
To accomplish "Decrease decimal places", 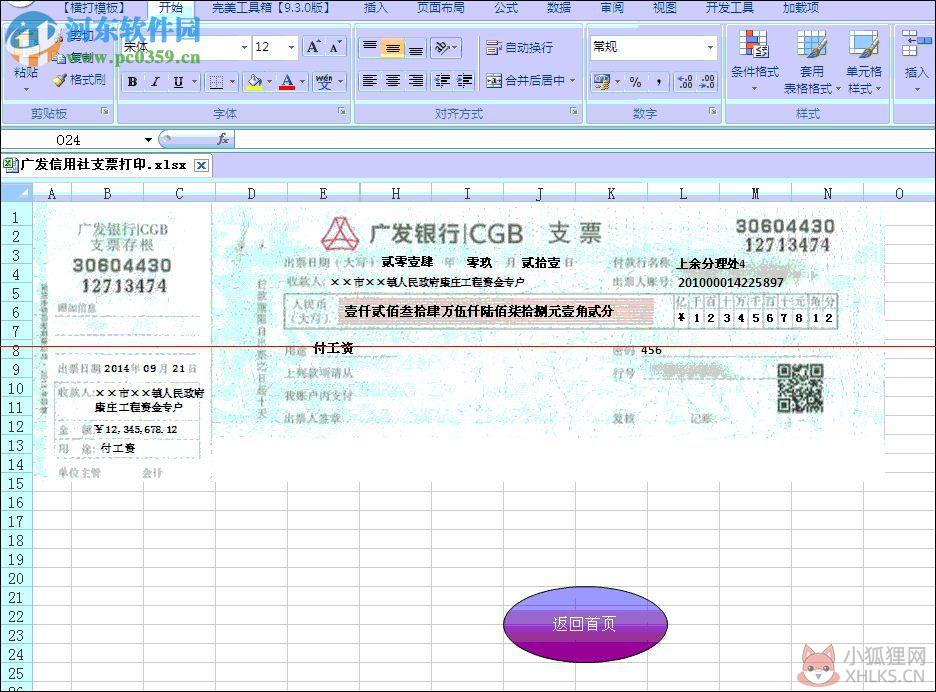I will tap(707, 82).
